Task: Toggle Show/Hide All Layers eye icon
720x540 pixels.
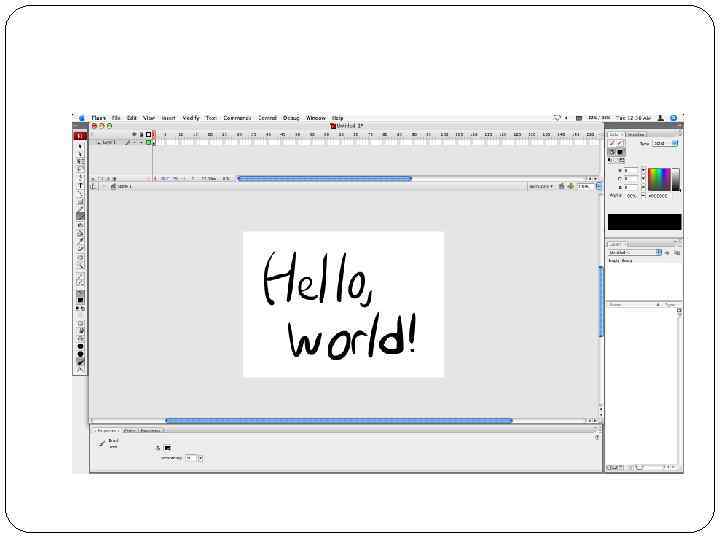Action: tap(135, 135)
